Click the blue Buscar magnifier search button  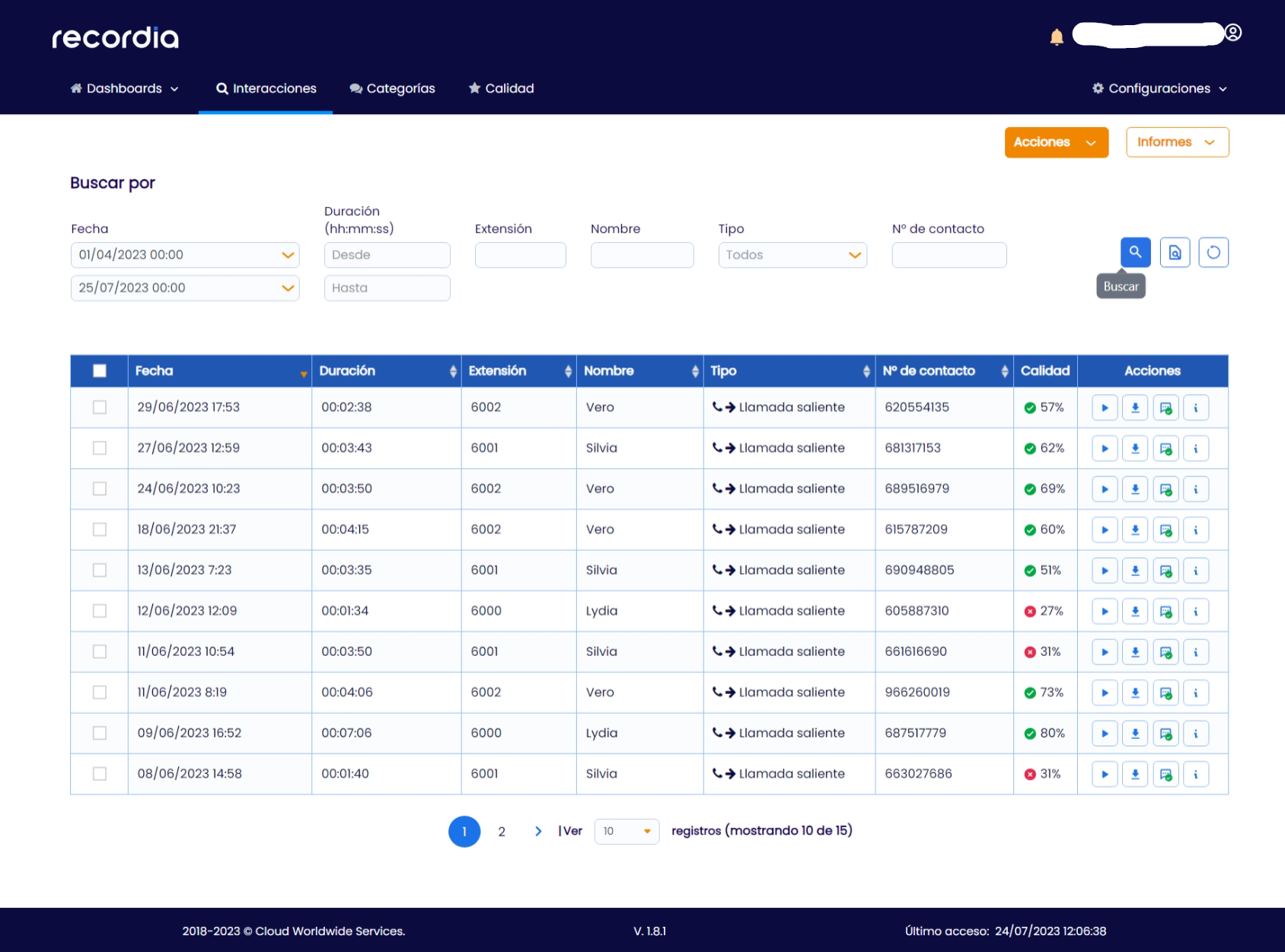click(x=1134, y=252)
